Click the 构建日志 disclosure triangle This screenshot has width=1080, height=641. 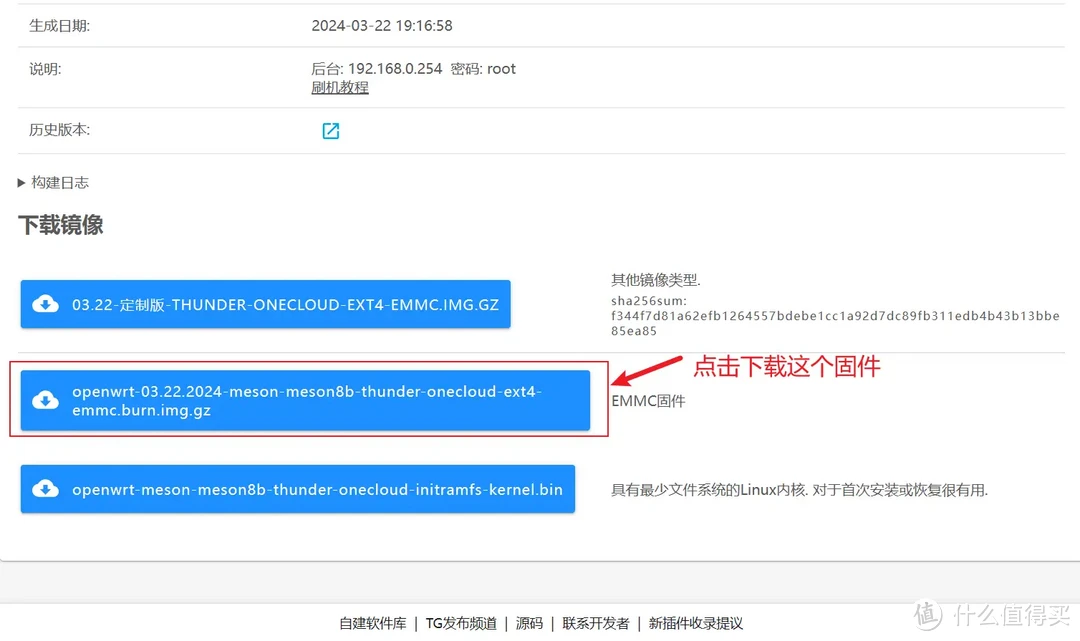tap(21, 182)
